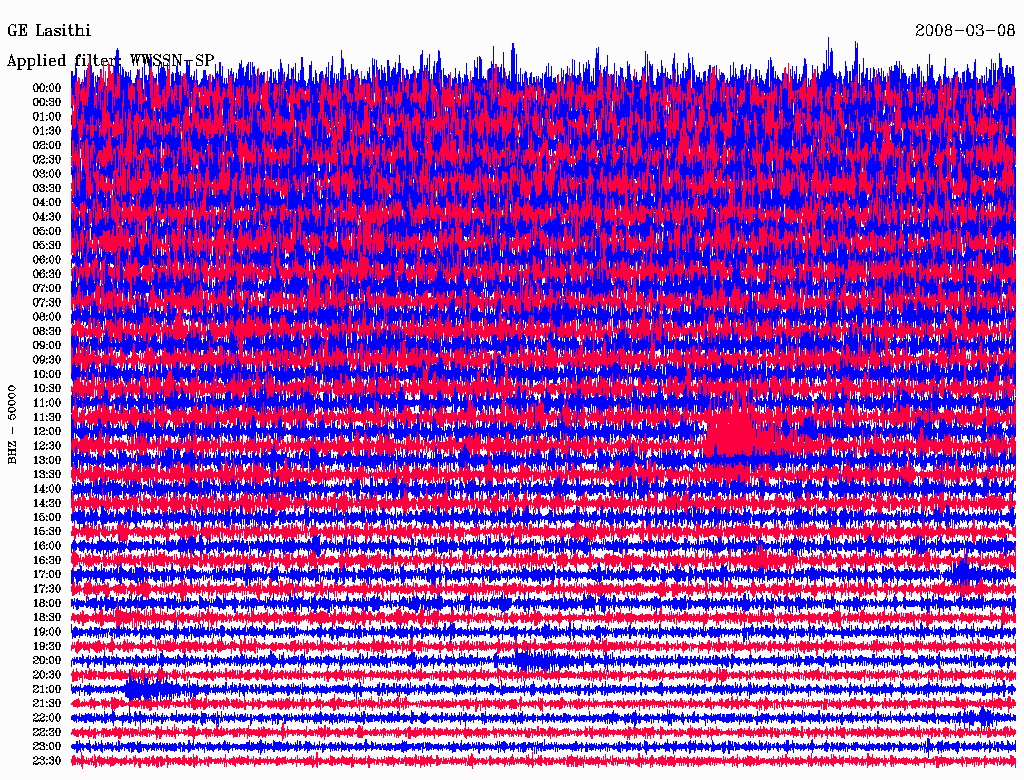Click the Applied filter WWSSN-SP text
The height and width of the screenshot is (780, 1024).
click(x=110, y=61)
